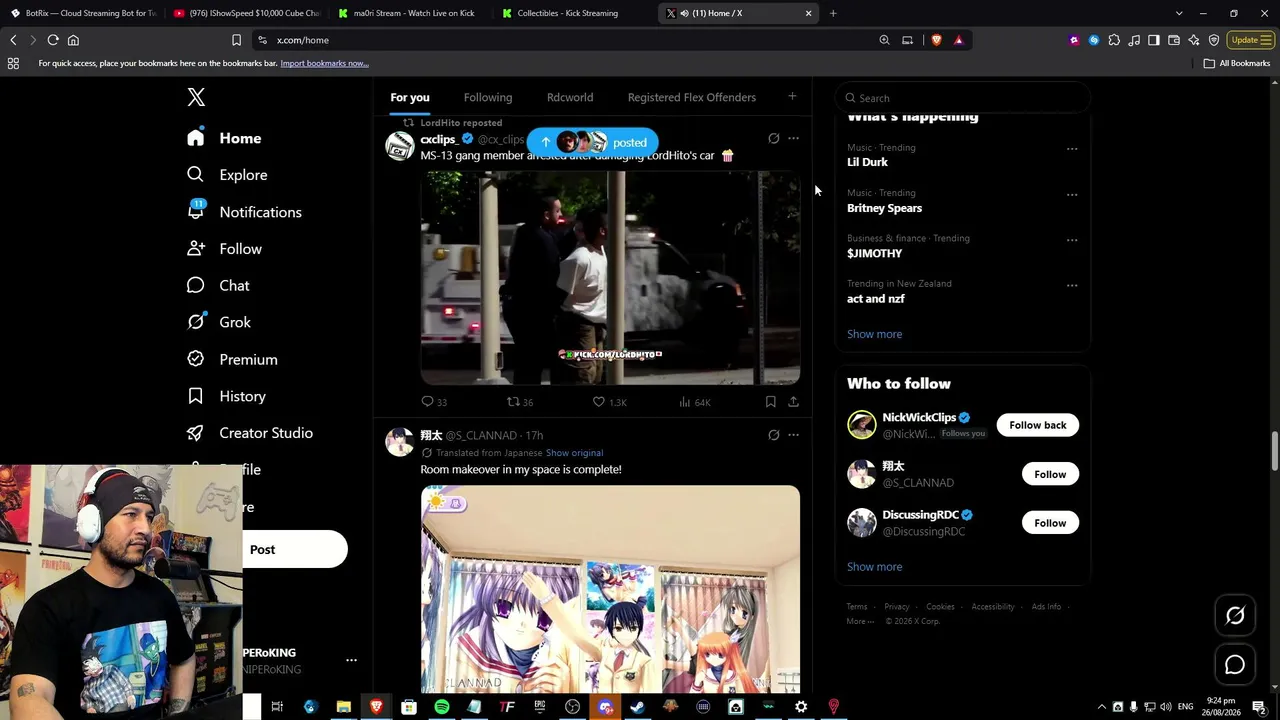Switch to the Following timeline tab
Screen dimensions: 1280x720
tap(488, 97)
